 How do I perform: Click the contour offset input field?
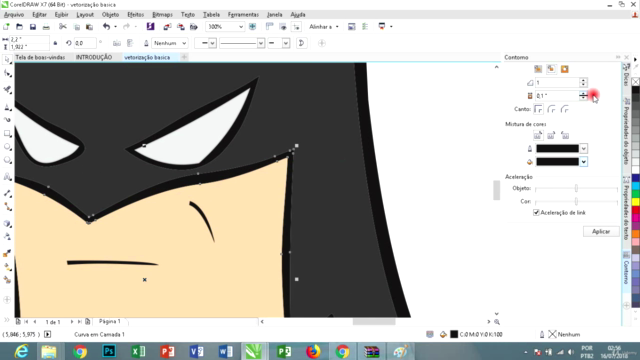[557, 96]
